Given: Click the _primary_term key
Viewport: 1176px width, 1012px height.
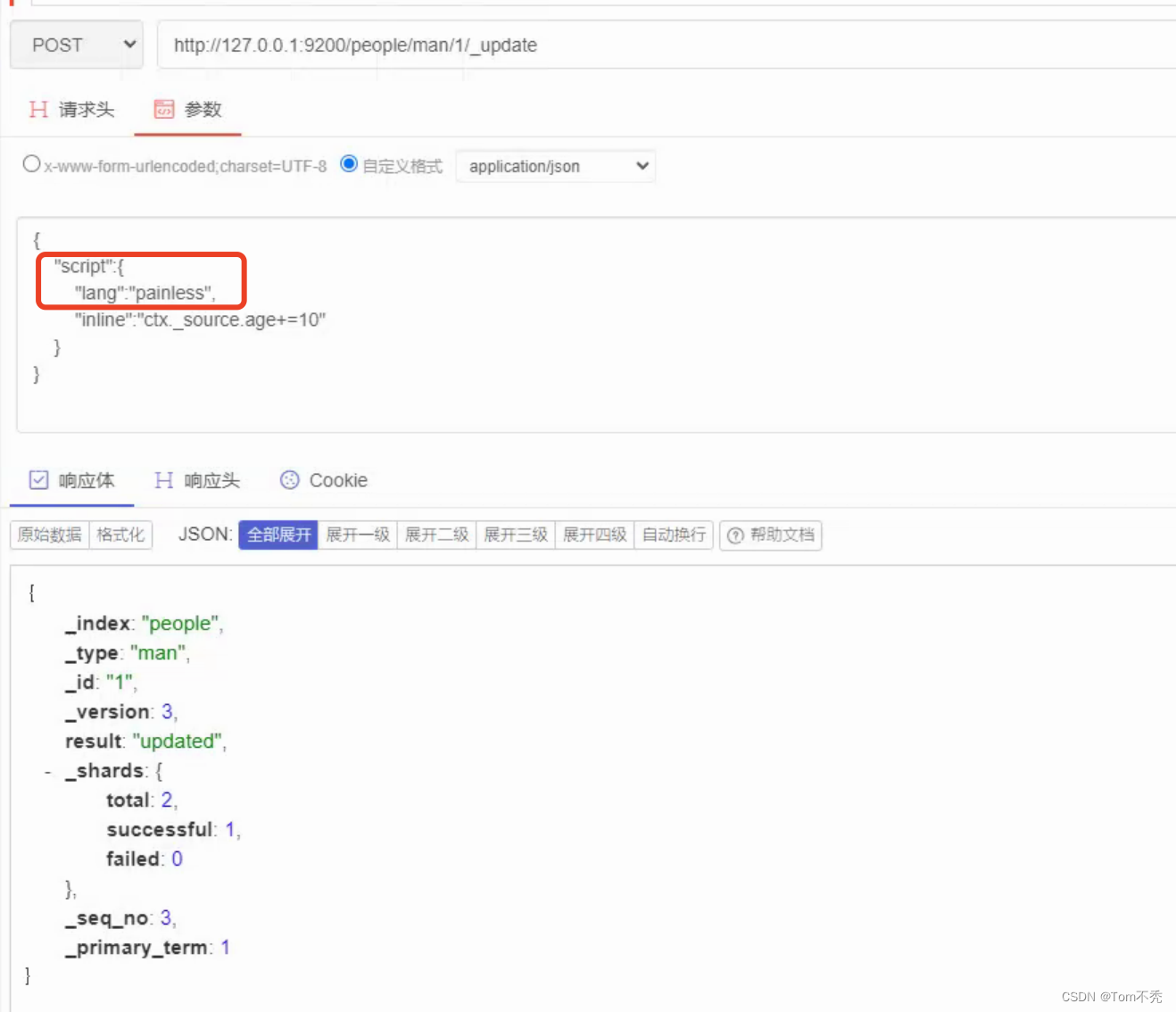Looking at the screenshot, I should 137,948.
